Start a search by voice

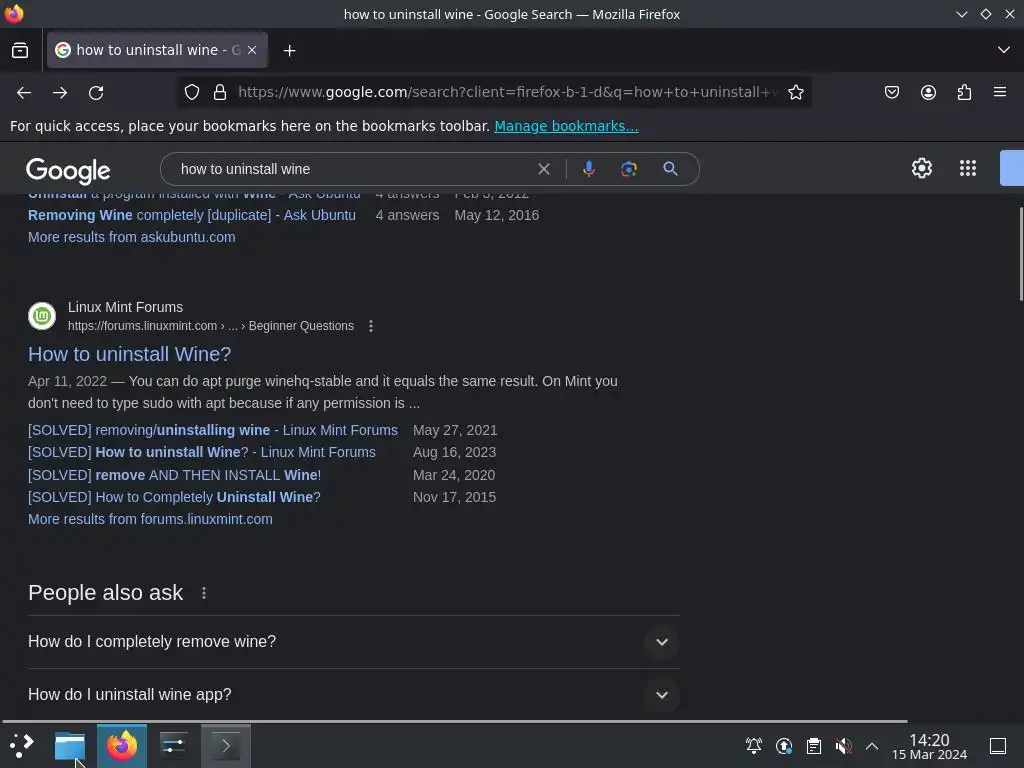coord(588,169)
